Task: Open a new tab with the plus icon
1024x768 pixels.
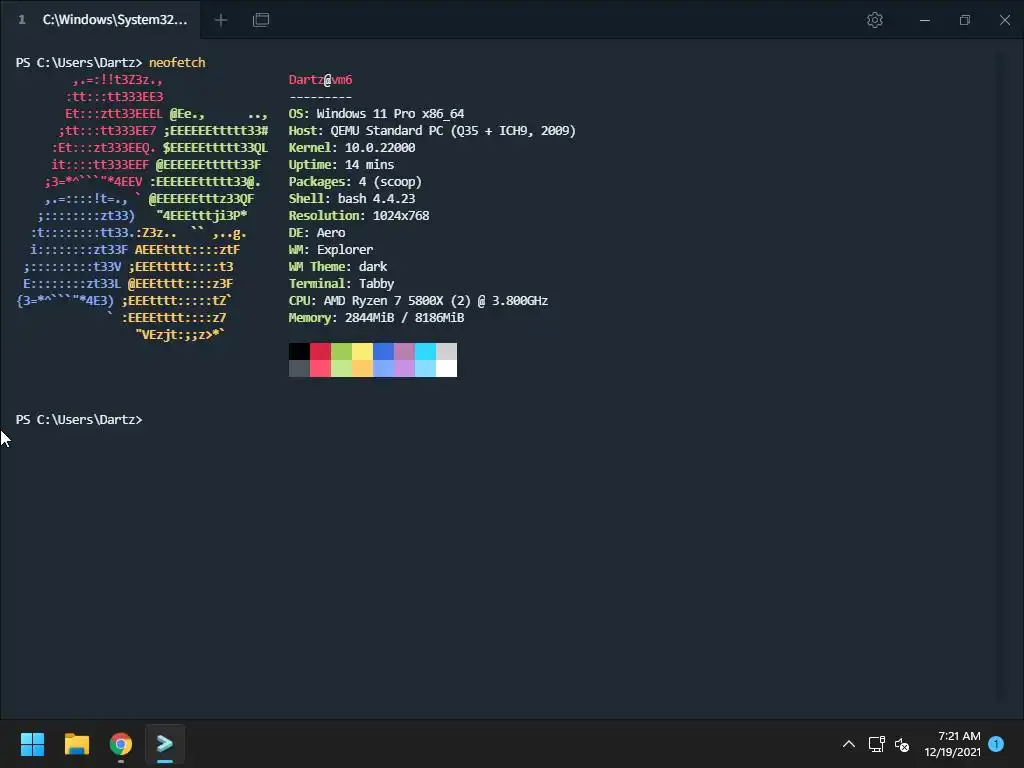Action: (221, 20)
